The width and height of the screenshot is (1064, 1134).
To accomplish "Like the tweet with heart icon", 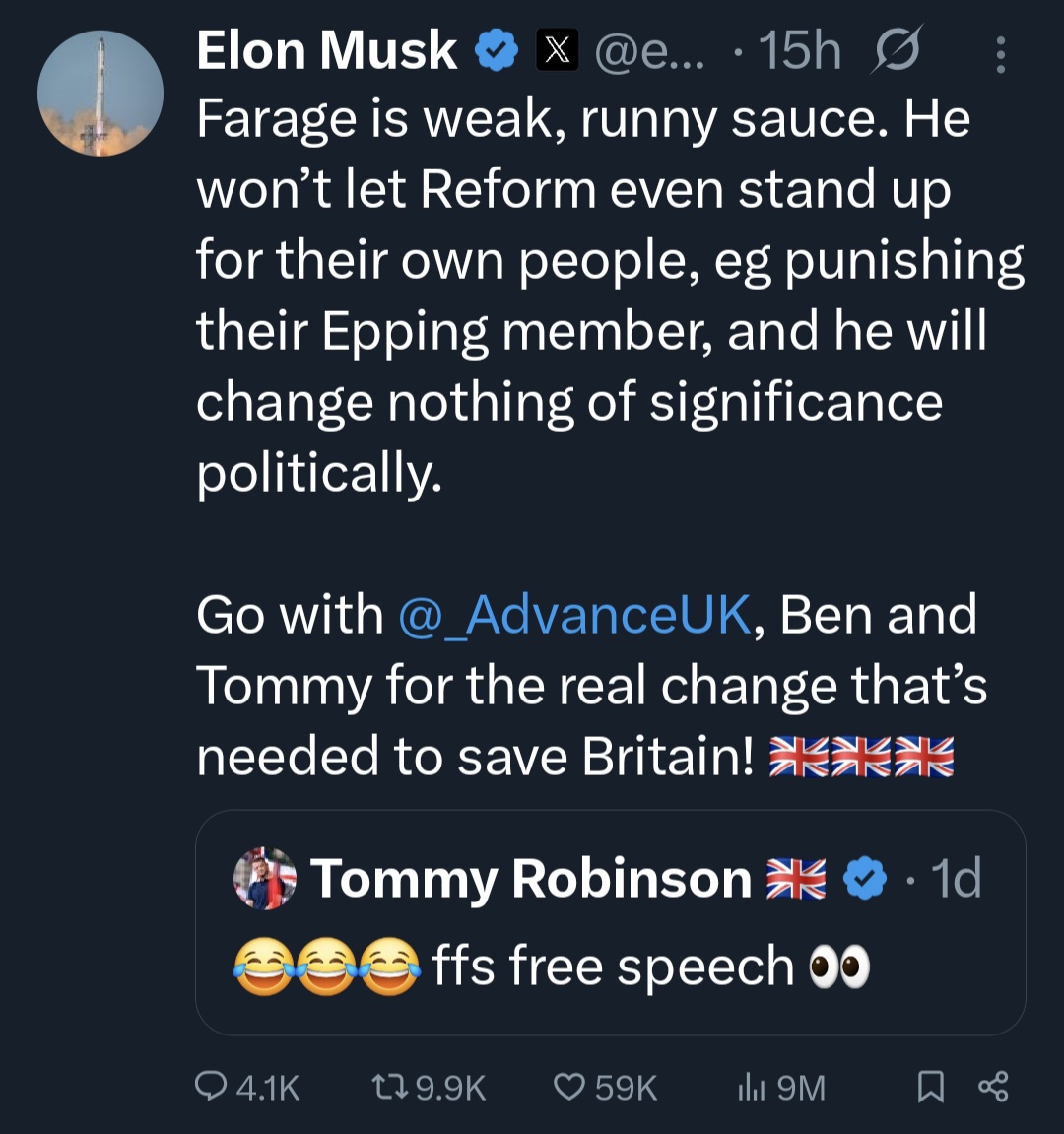I will click(x=569, y=1087).
